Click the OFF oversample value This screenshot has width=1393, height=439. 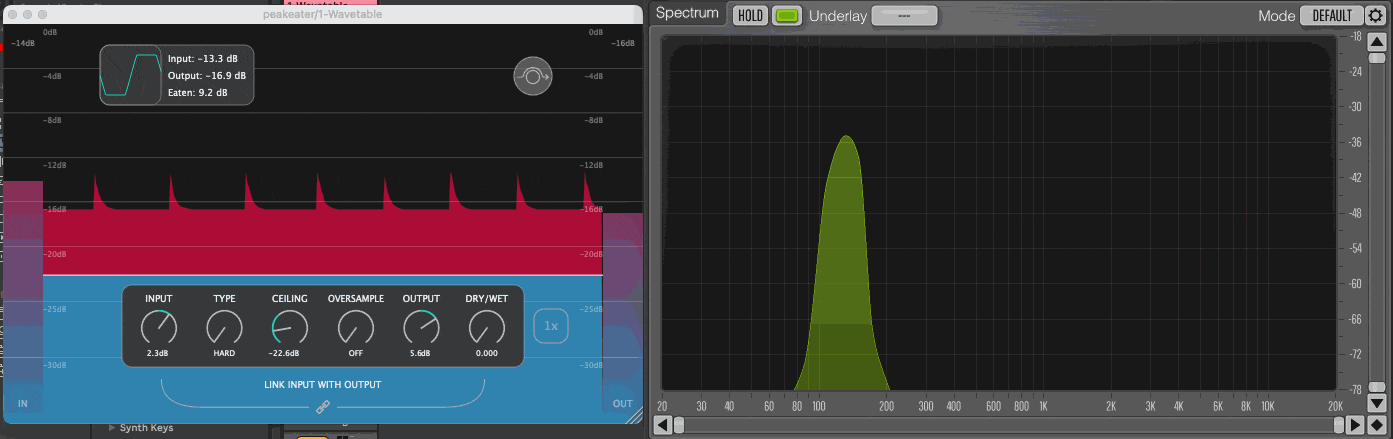pyautogui.click(x=355, y=353)
